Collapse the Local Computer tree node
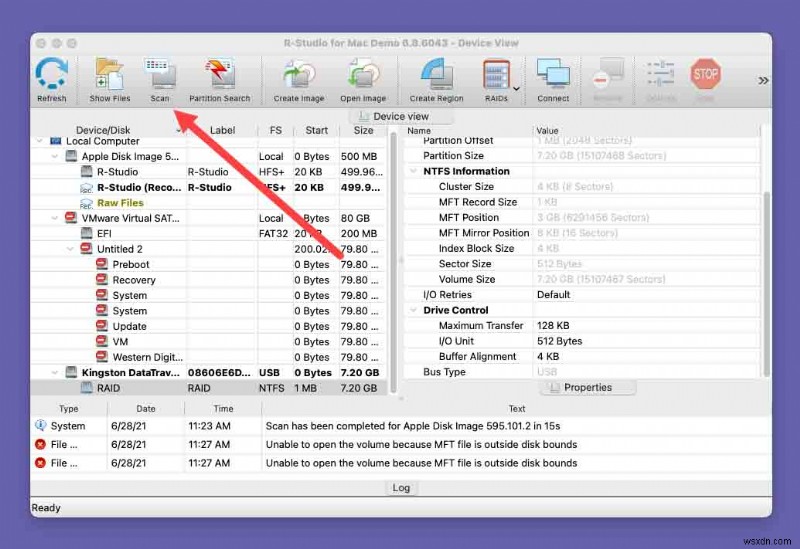The image size is (800, 549). tap(40, 141)
